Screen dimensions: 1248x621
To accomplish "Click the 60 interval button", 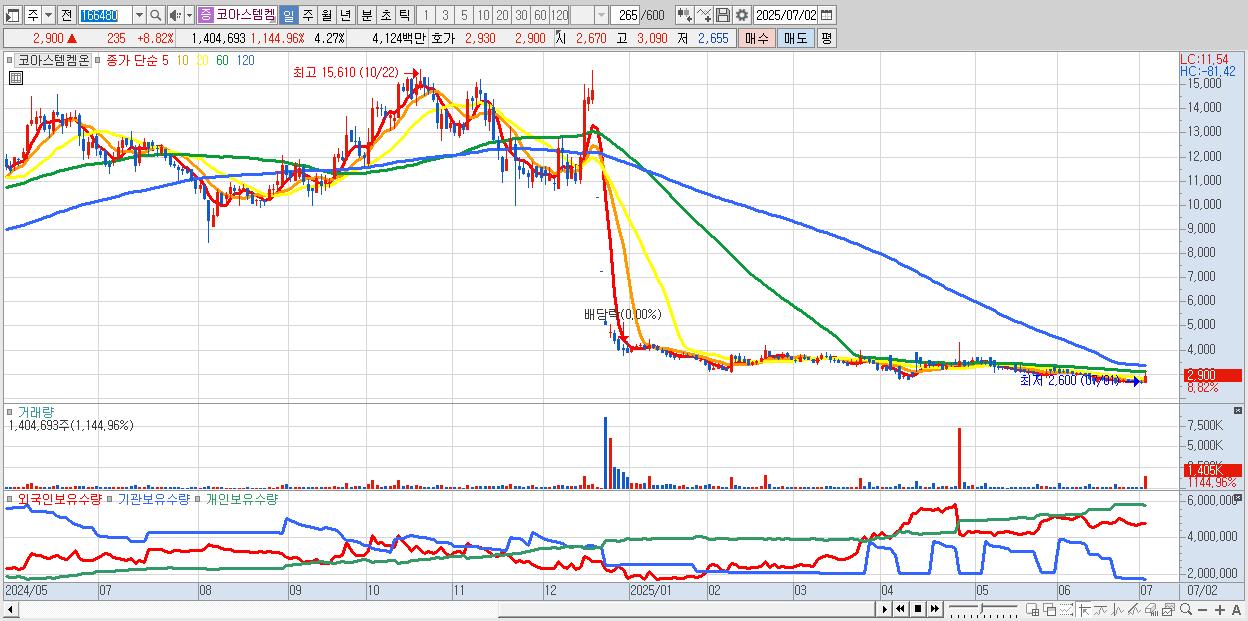I will coord(540,16).
